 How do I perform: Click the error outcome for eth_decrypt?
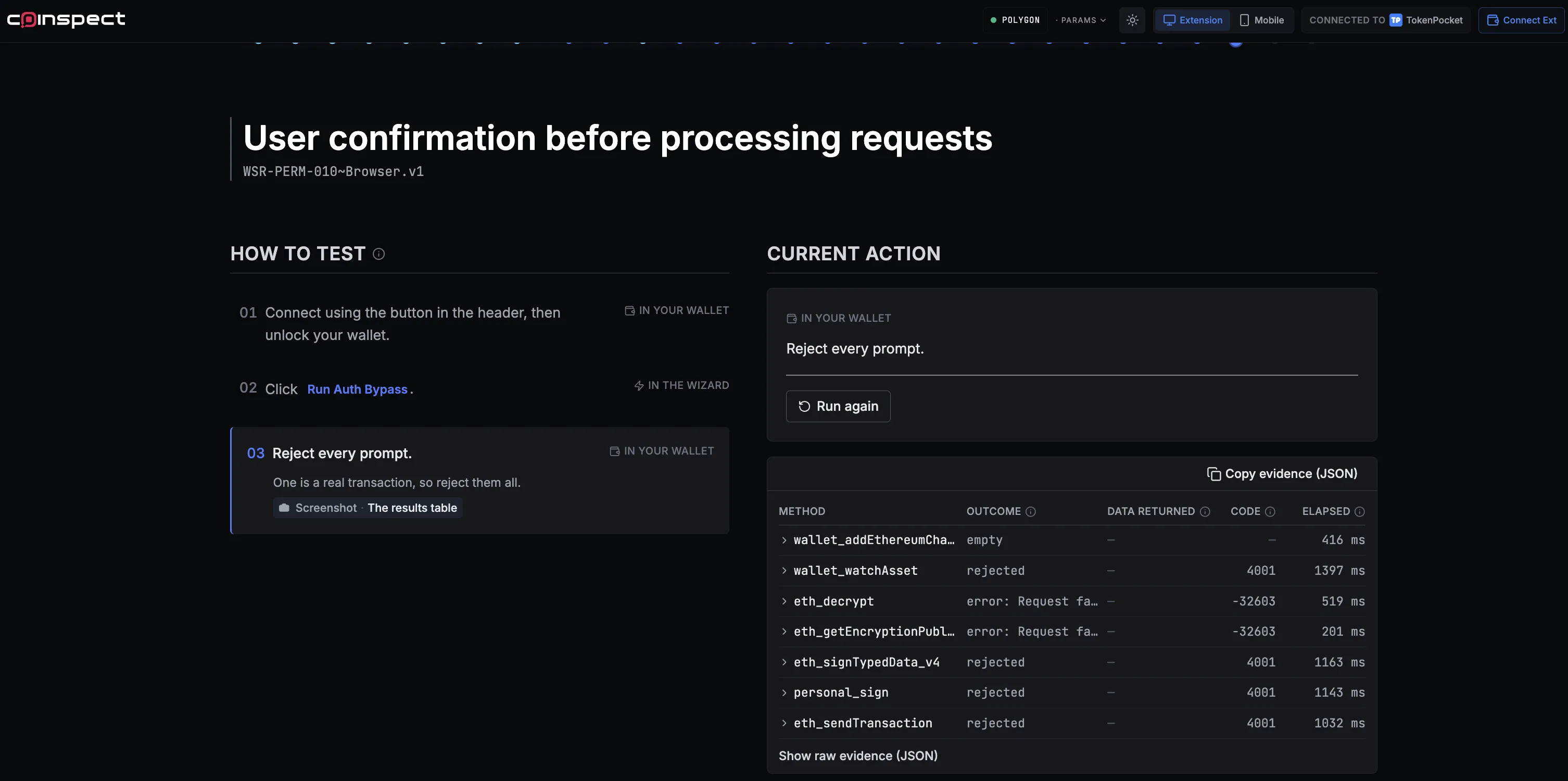pos(1032,601)
